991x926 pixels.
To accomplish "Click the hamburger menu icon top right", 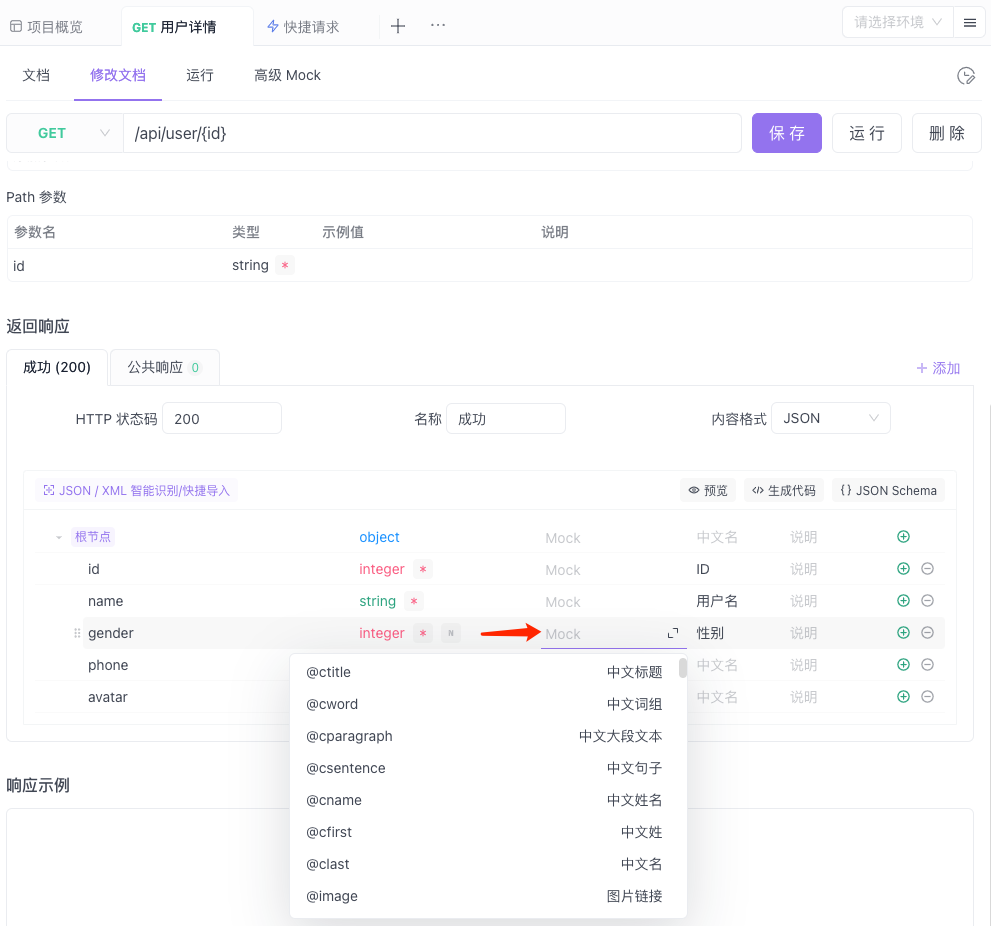I will tap(970, 22).
